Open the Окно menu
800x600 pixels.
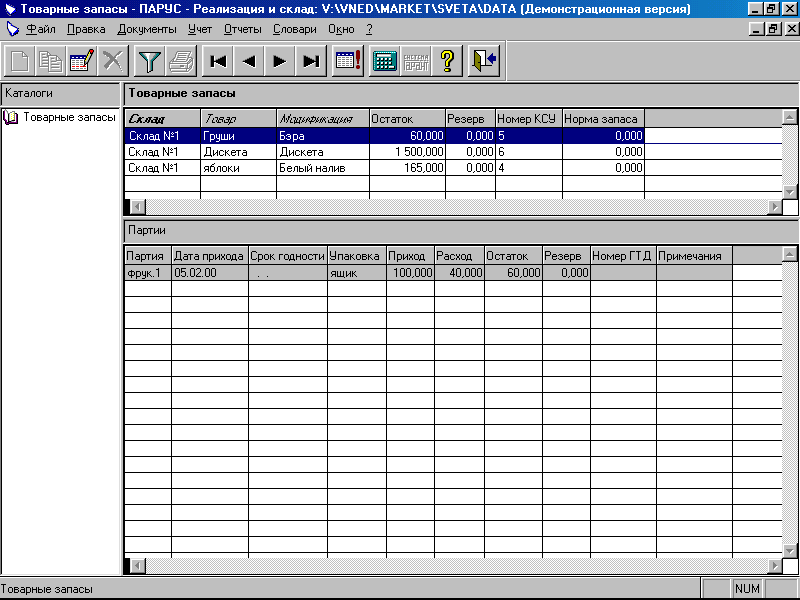[341, 29]
